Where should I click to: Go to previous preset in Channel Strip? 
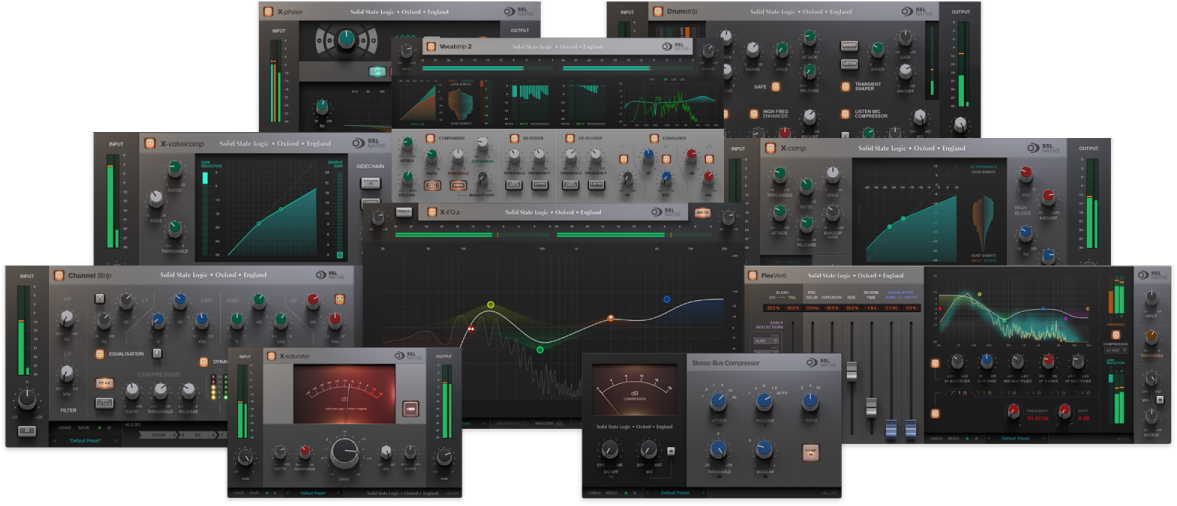click(x=55, y=440)
